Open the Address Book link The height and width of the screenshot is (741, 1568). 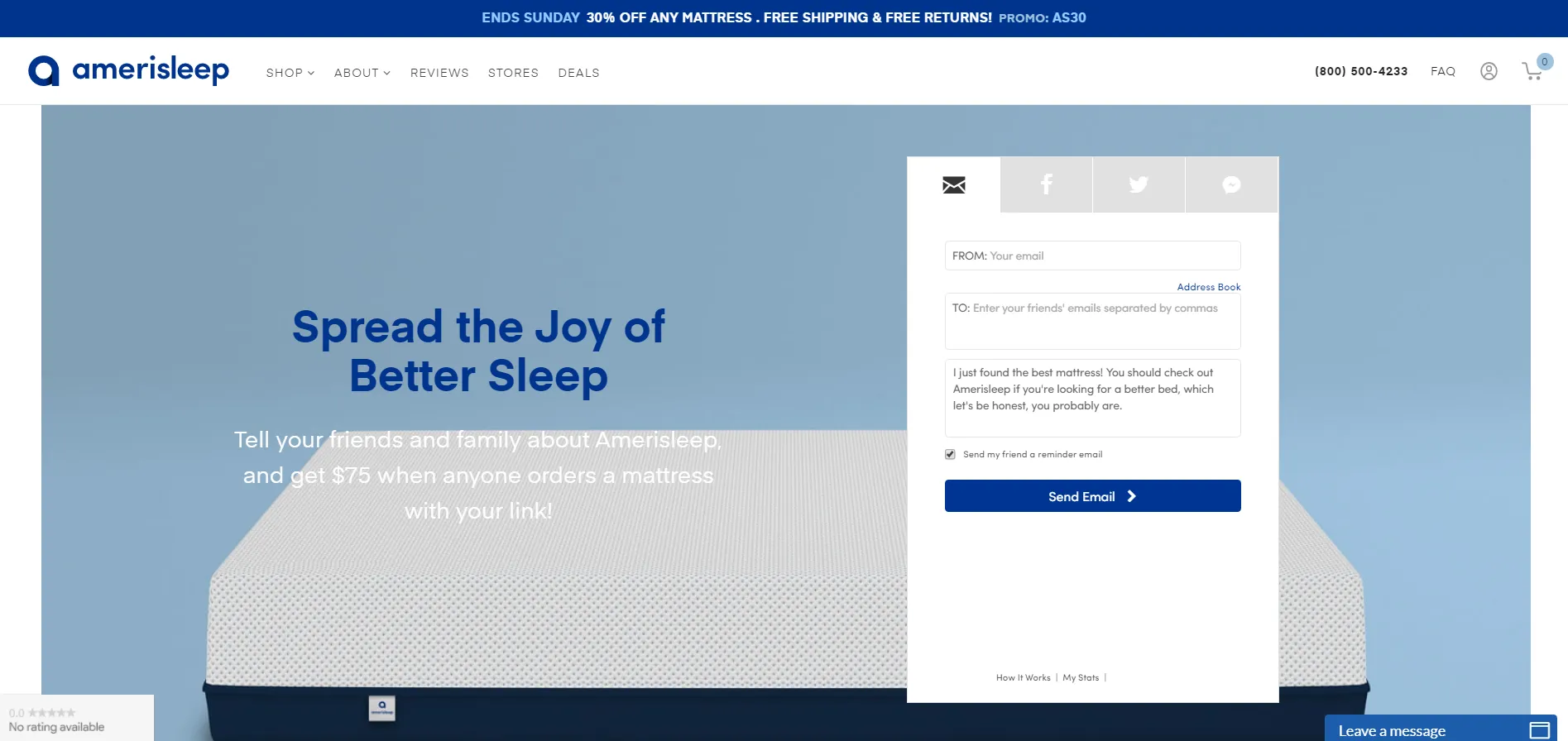1209,287
